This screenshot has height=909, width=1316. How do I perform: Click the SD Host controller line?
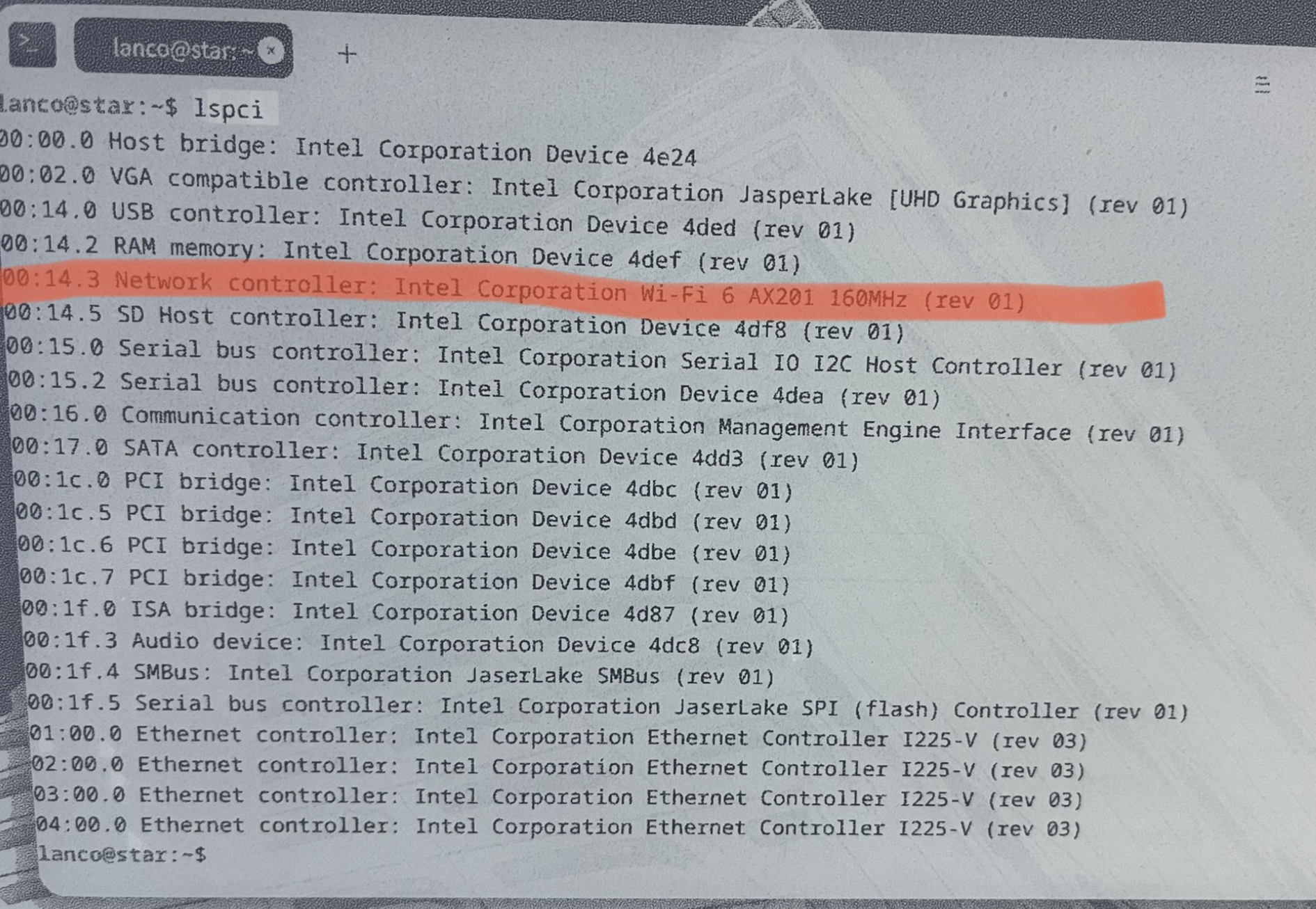pos(454,322)
